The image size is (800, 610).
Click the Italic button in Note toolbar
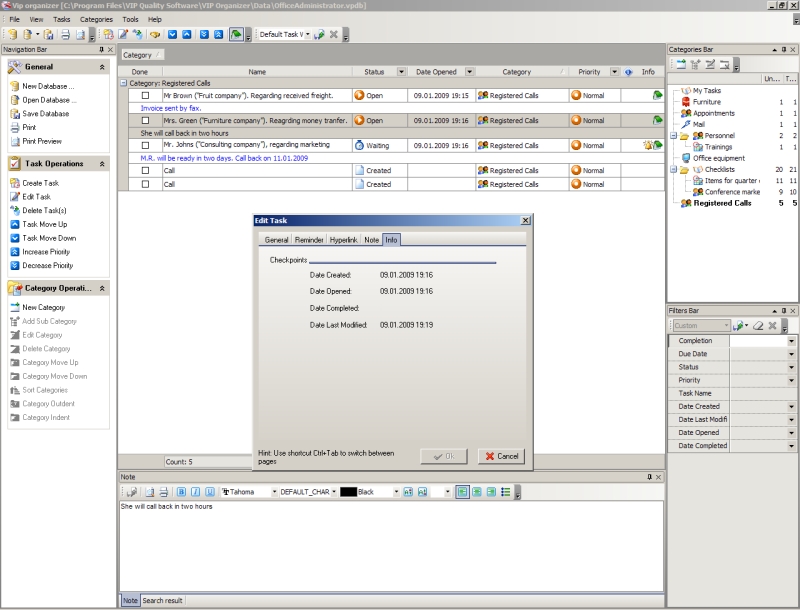pyautogui.click(x=195, y=492)
